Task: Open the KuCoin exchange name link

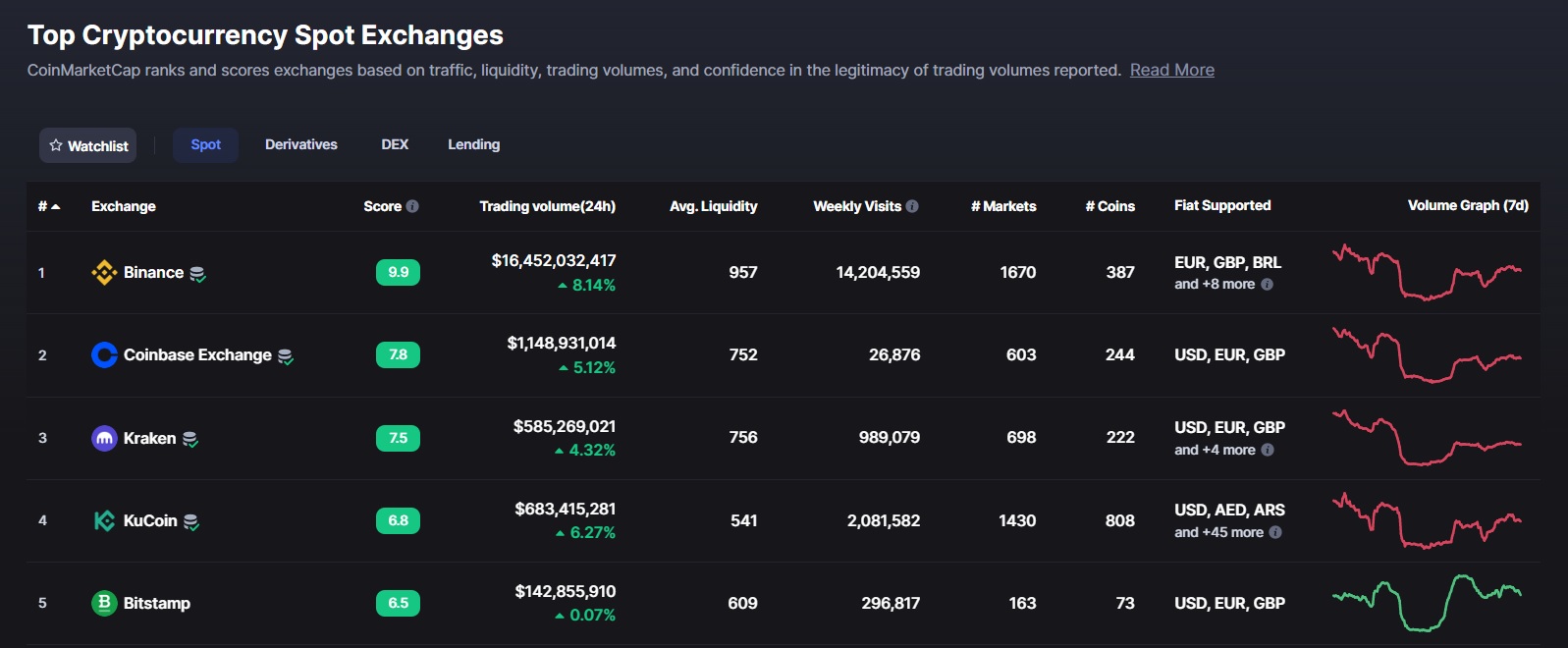Action: [150, 520]
